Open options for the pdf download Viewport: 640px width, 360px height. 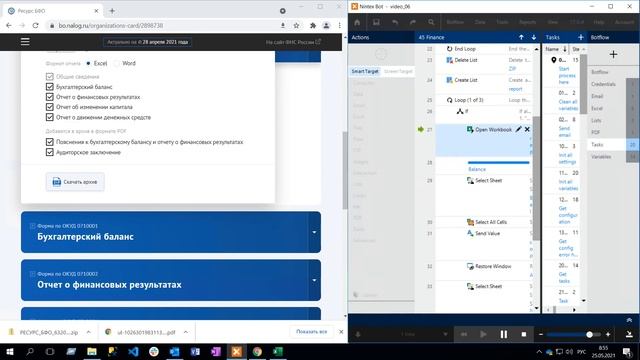(186, 332)
